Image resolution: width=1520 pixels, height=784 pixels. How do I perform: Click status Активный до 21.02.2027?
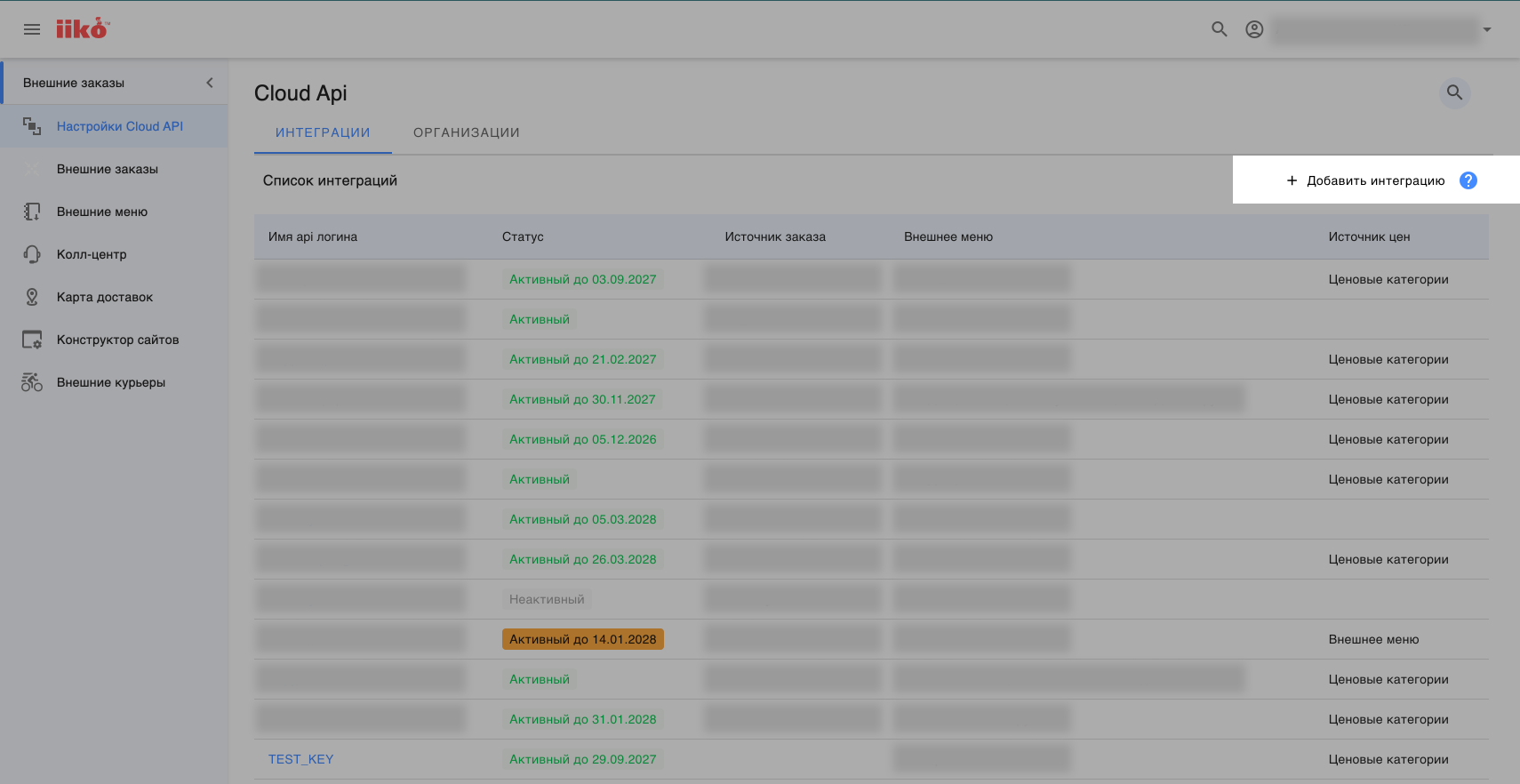[x=582, y=359]
